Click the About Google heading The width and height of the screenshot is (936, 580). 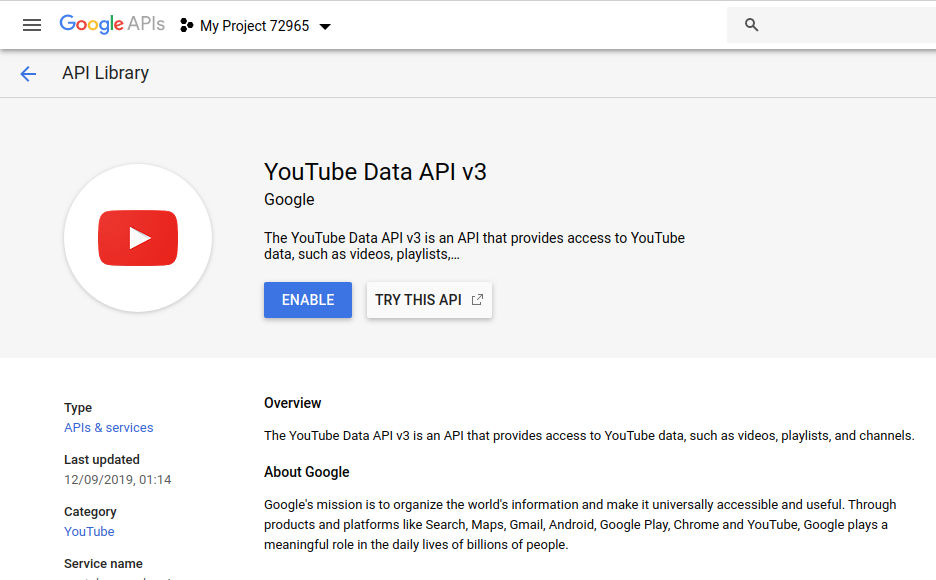[x=307, y=472]
